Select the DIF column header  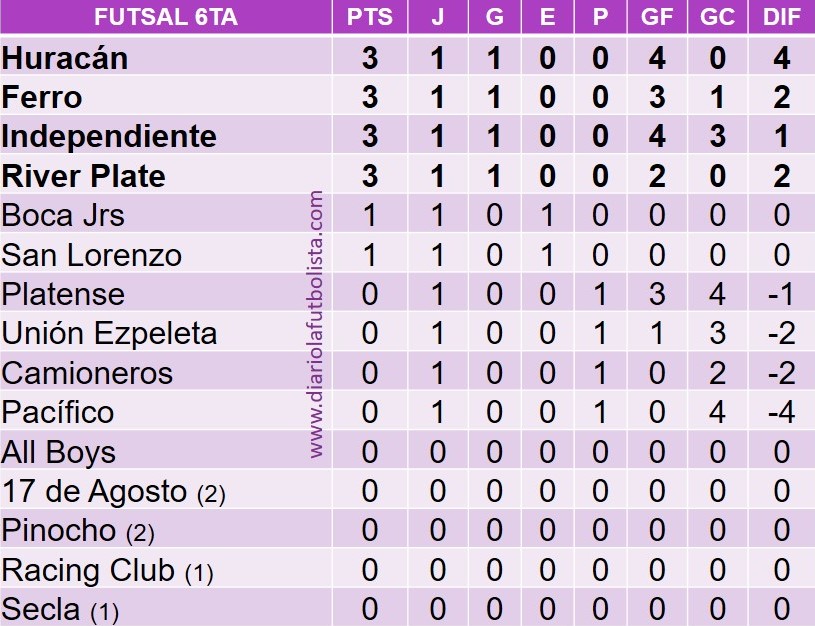coord(781,17)
